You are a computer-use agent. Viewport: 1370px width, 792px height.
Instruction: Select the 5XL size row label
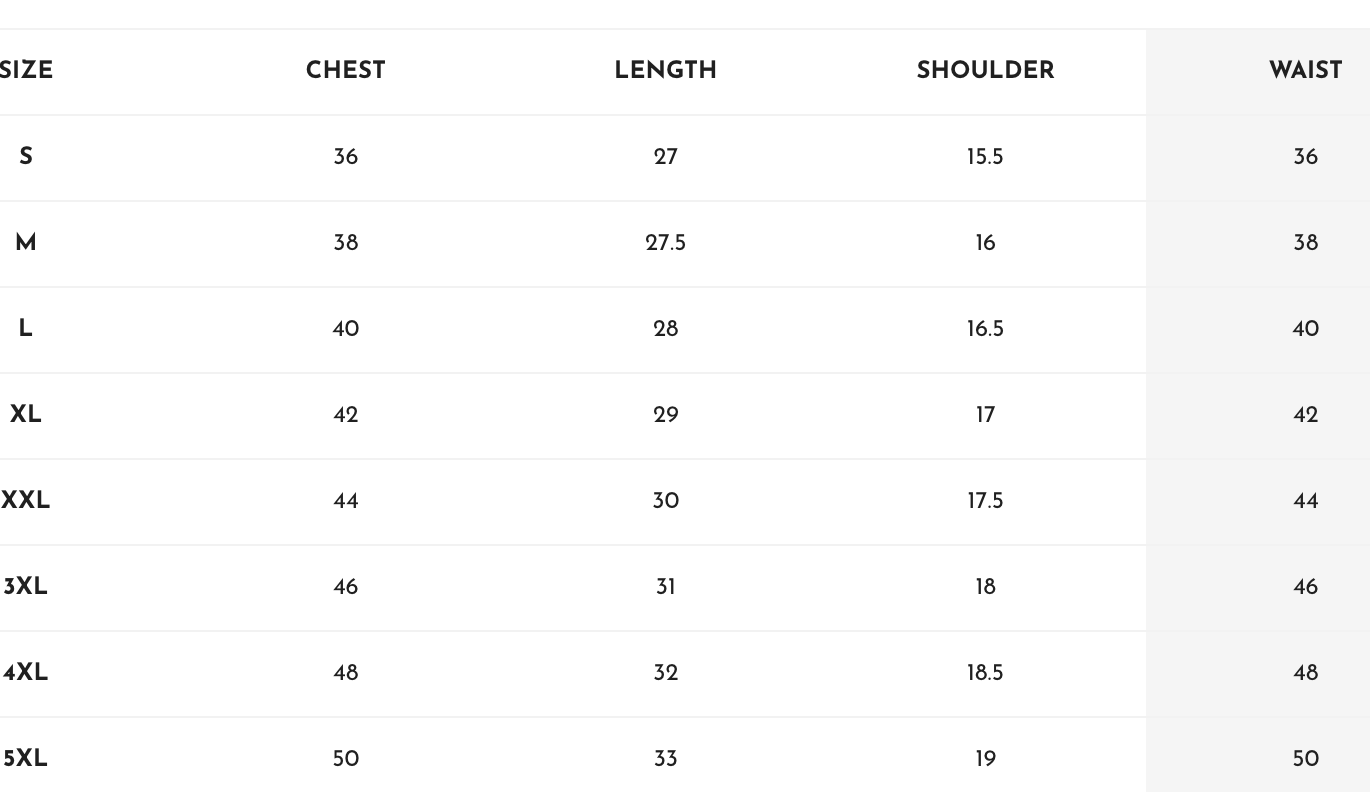coord(25,759)
